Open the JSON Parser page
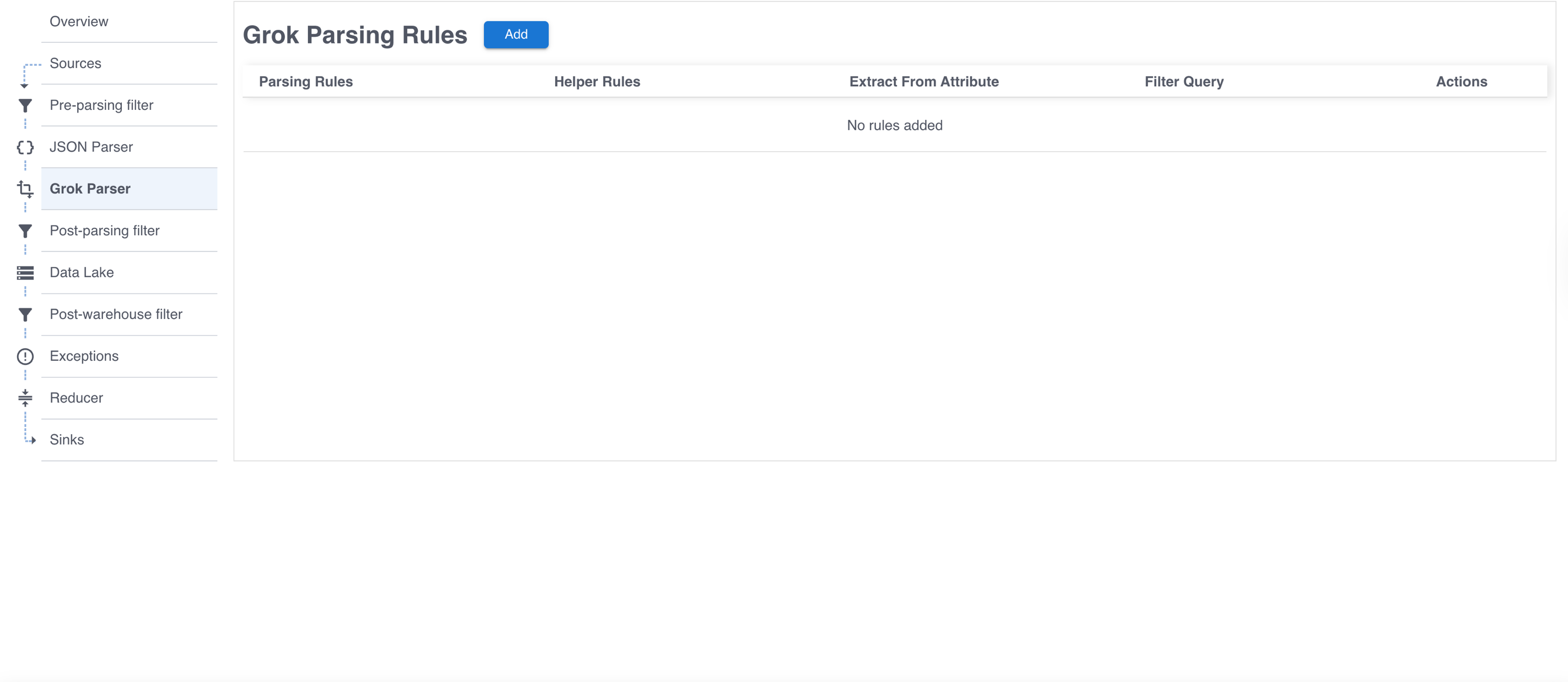The height and width of the screenshot is (682, 1568). 91,147
